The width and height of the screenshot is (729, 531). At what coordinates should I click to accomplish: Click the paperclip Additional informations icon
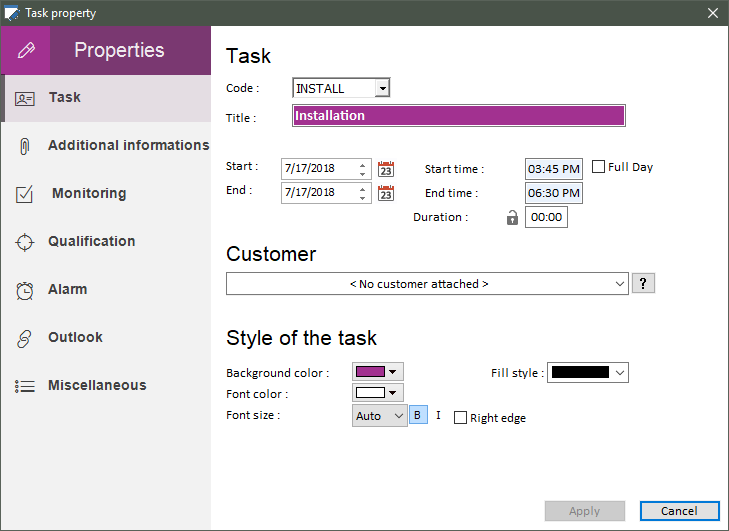(25, 146)
